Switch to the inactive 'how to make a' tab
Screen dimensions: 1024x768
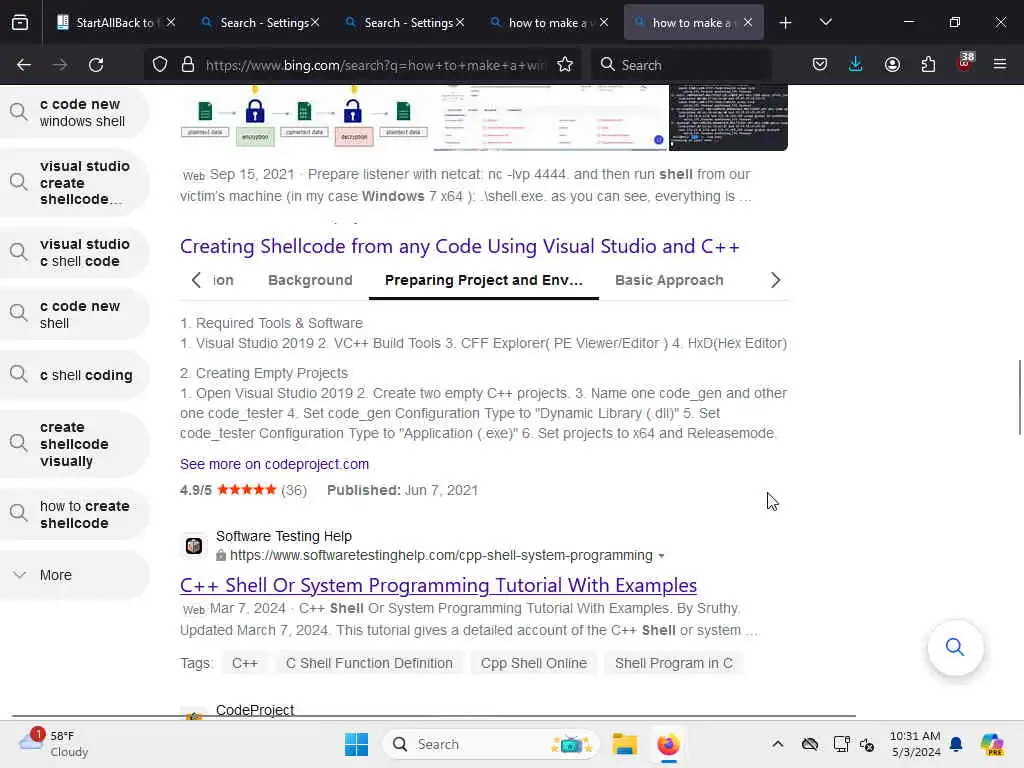point(547,23)
